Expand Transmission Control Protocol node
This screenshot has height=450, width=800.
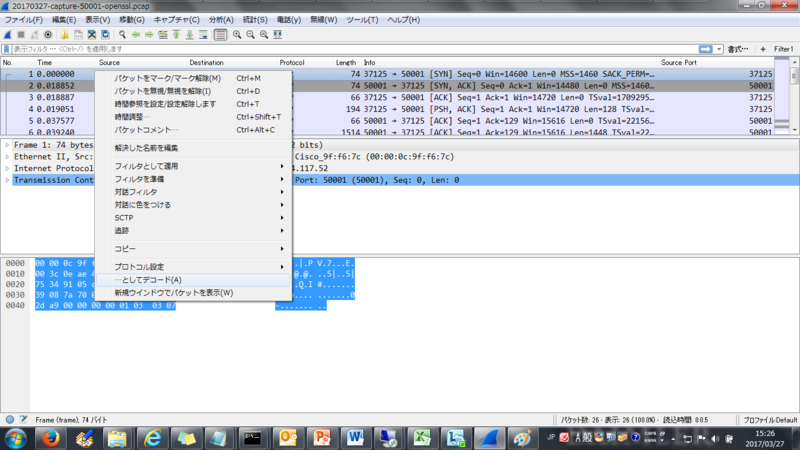(x=7, y=180)
